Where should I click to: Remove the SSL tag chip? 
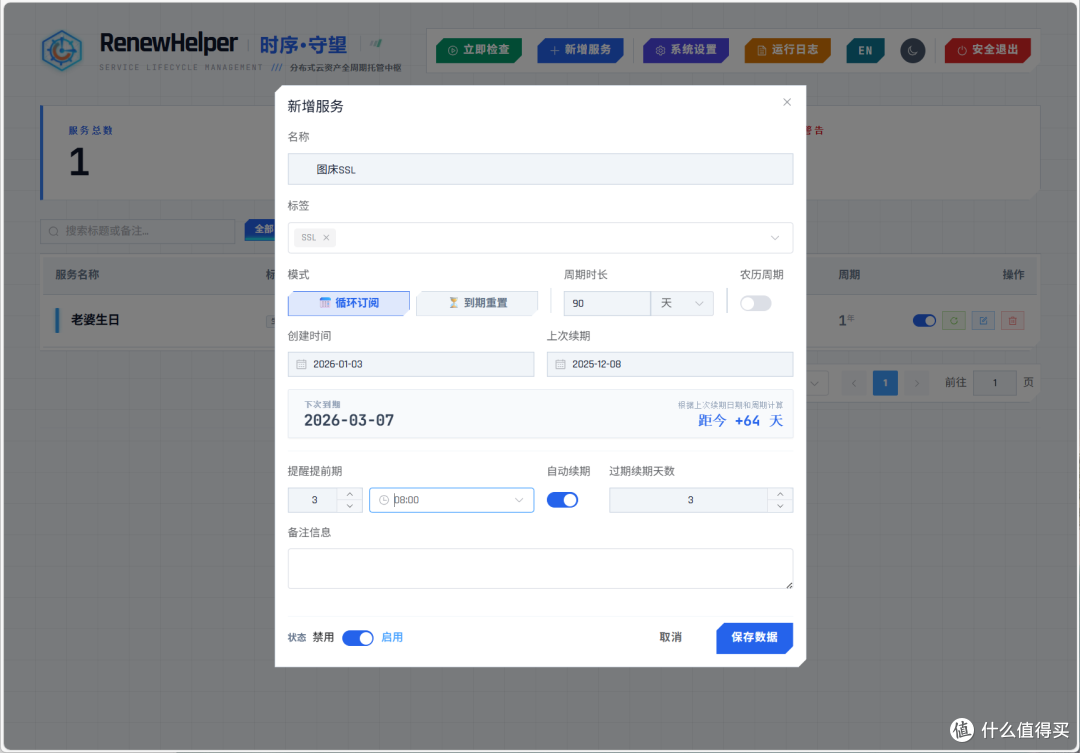326,238
